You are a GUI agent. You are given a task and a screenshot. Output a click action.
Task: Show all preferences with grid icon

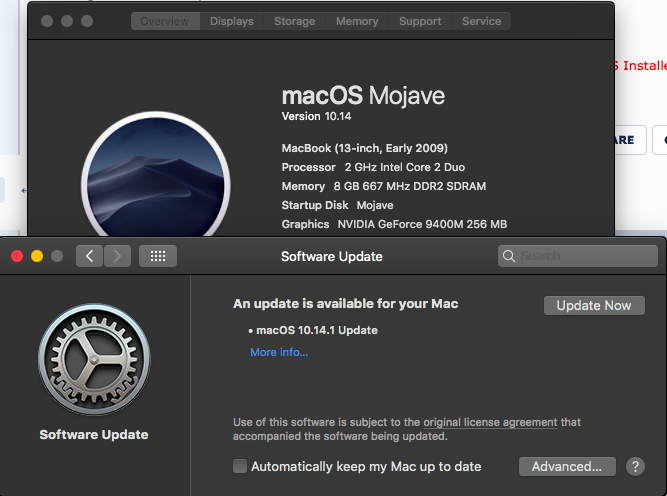[158, 256]
